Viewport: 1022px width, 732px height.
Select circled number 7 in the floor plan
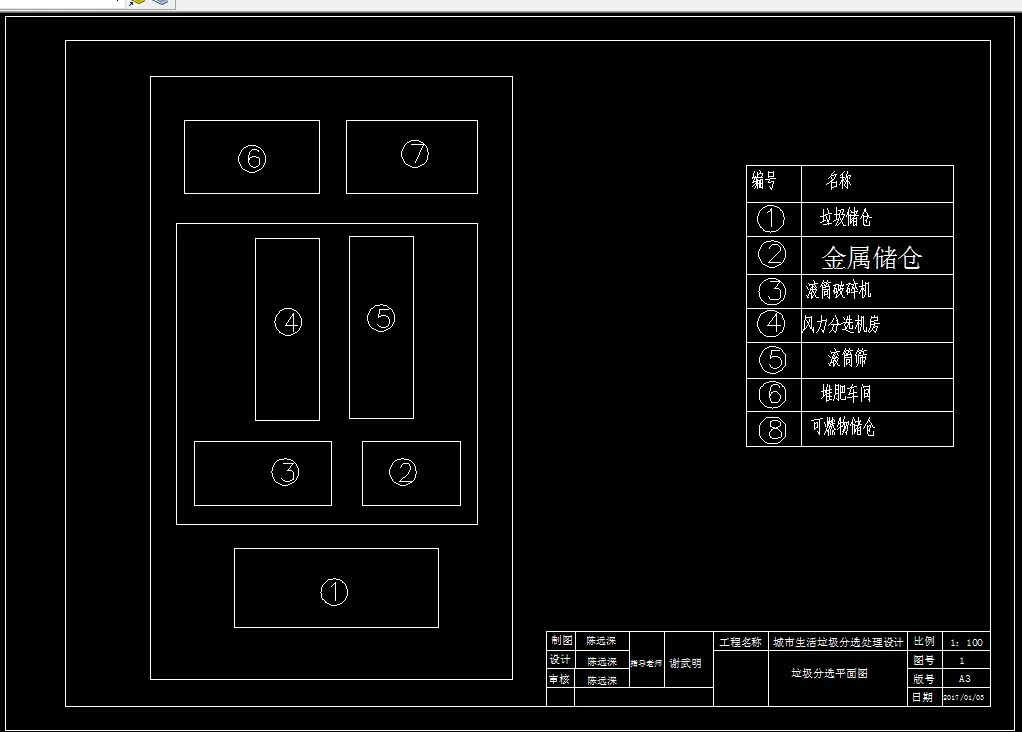click(x=415, y=154)
